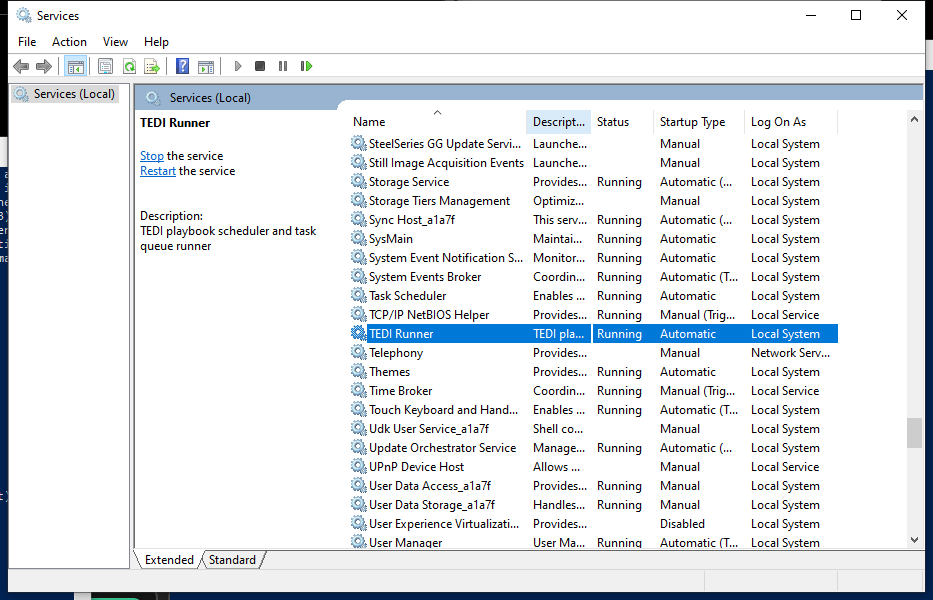Toggle the Show/Hide Action Pane icon
The image size is (933, 600).
tap(206, 66)
